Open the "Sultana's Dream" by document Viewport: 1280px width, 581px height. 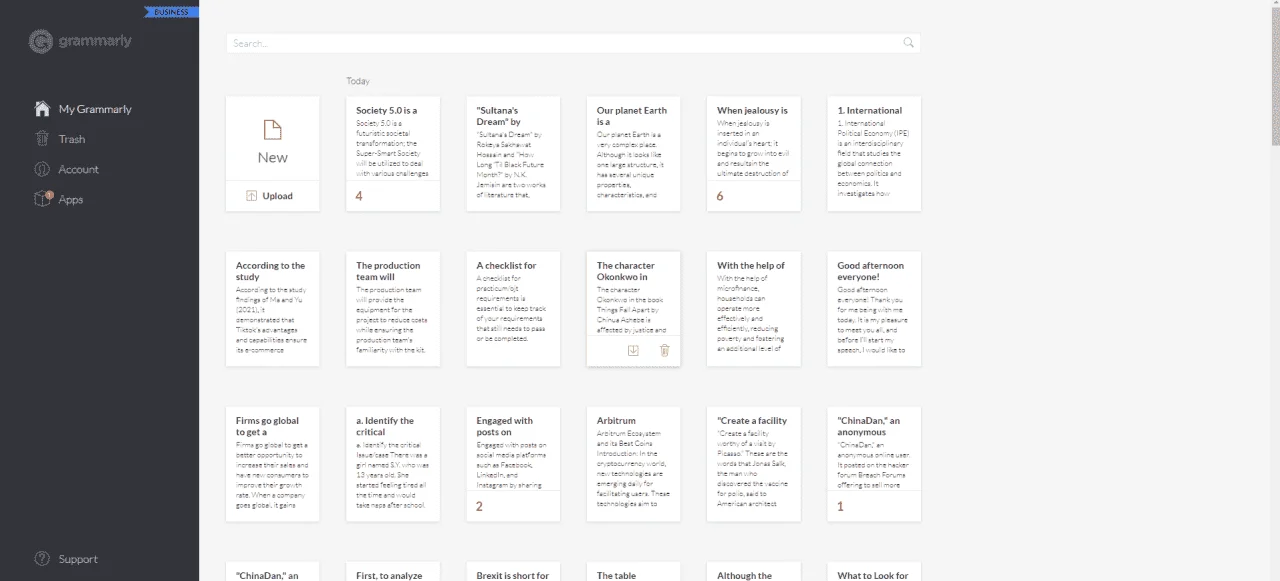coord(513,154)
